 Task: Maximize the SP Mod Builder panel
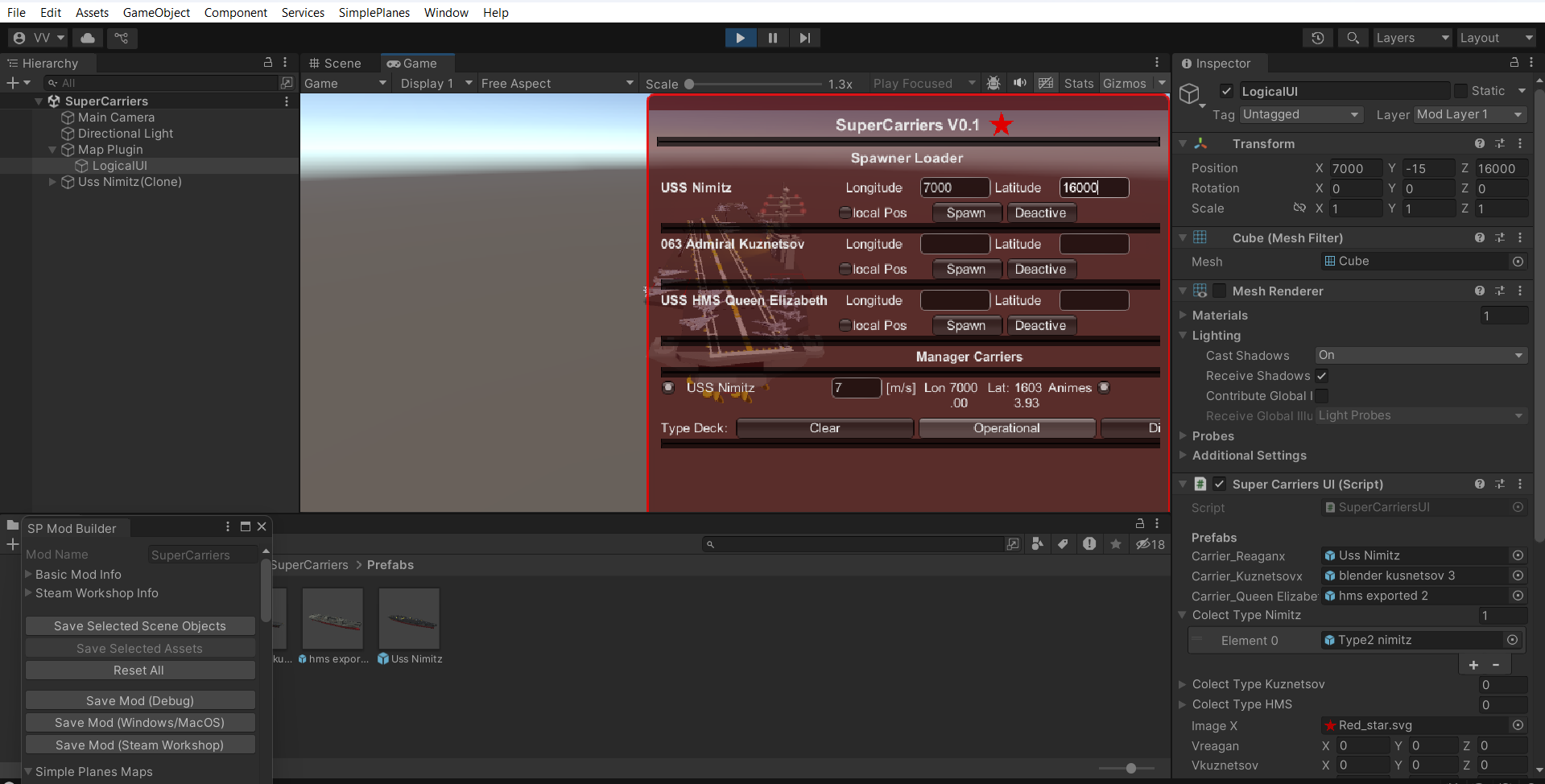(x=246, y=526)
